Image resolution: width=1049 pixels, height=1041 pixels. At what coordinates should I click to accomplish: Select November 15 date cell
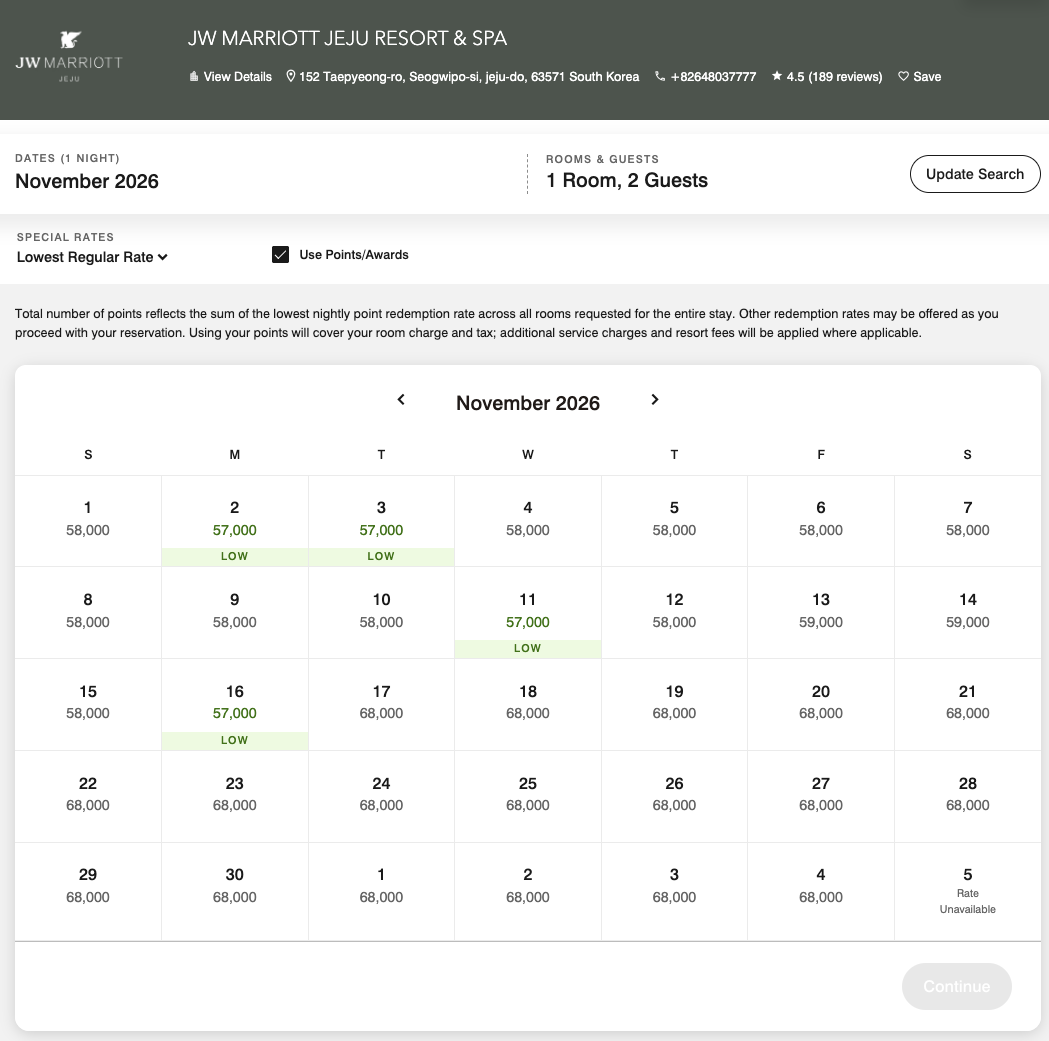point(88,704)
